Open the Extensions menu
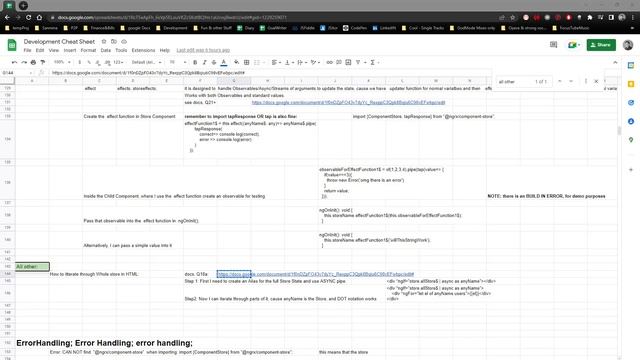The width and height of the screenshot is (640, 360). tap(143, 50)
